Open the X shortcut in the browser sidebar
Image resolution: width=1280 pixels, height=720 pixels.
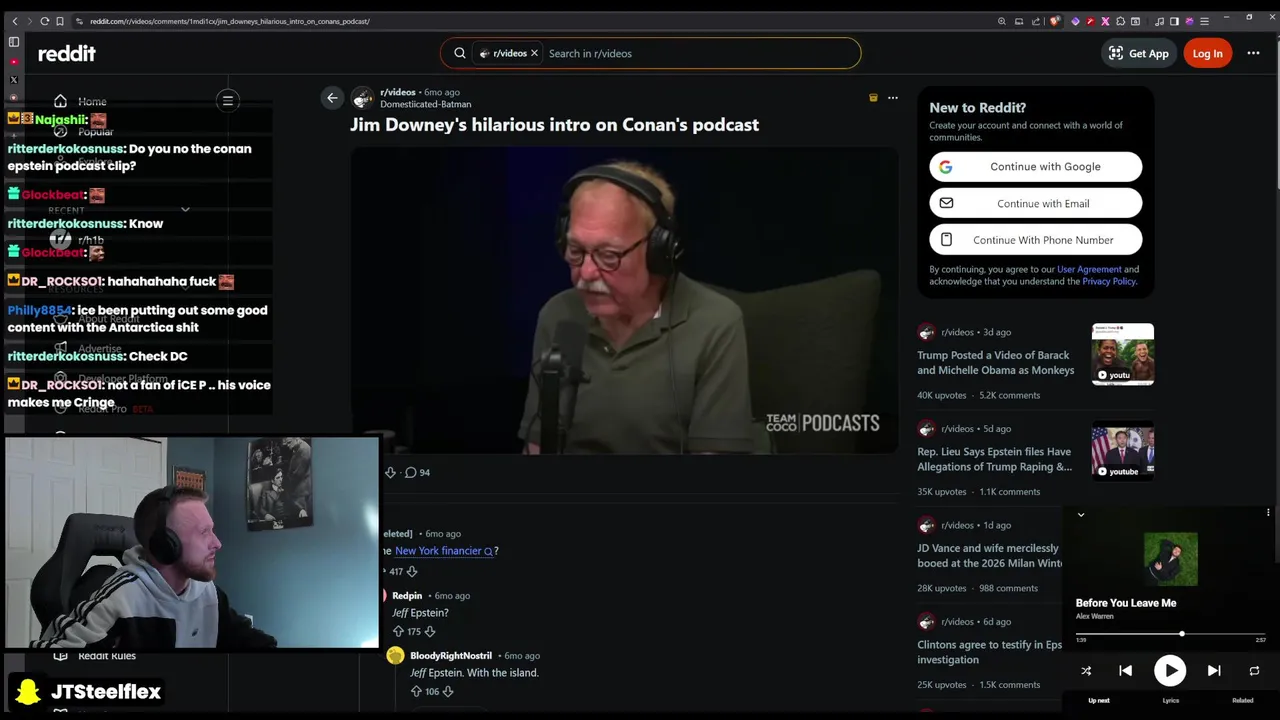[x=13, y=80]
